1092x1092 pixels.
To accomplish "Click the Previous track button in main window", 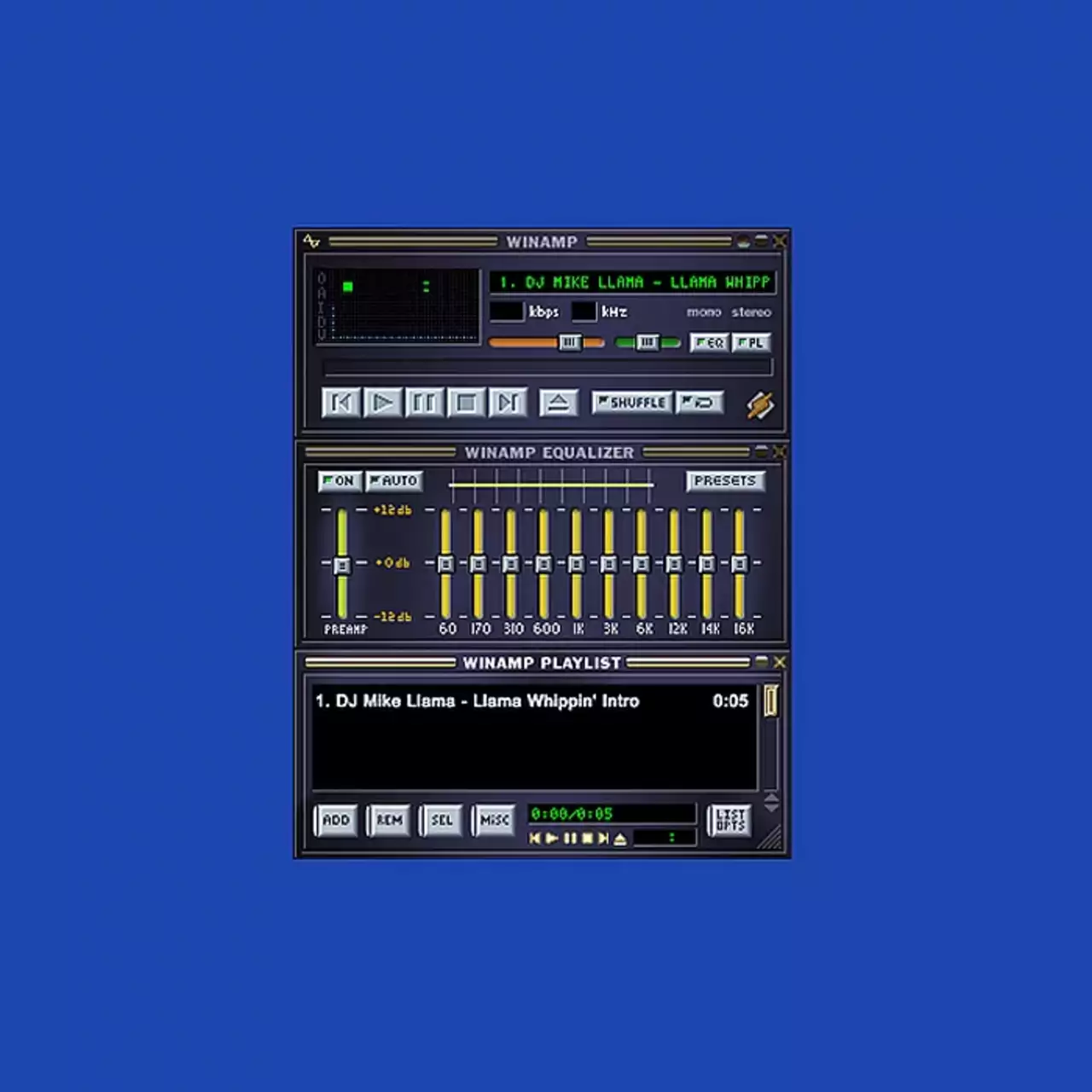I will (340, 403).
